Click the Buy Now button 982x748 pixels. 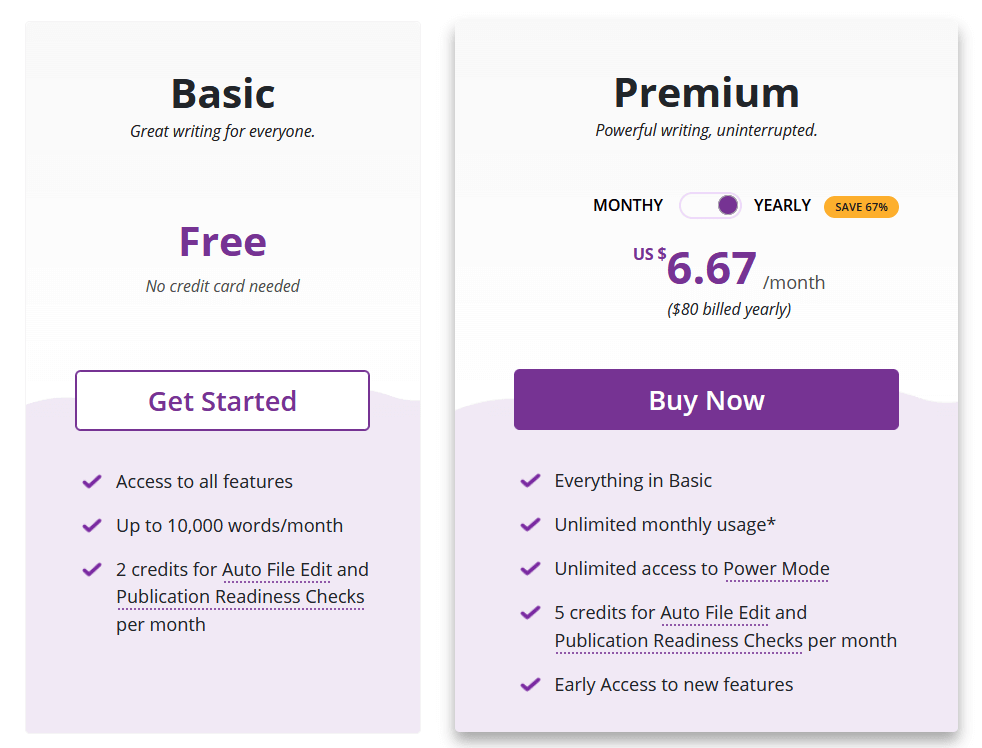[x=706, y=400]
